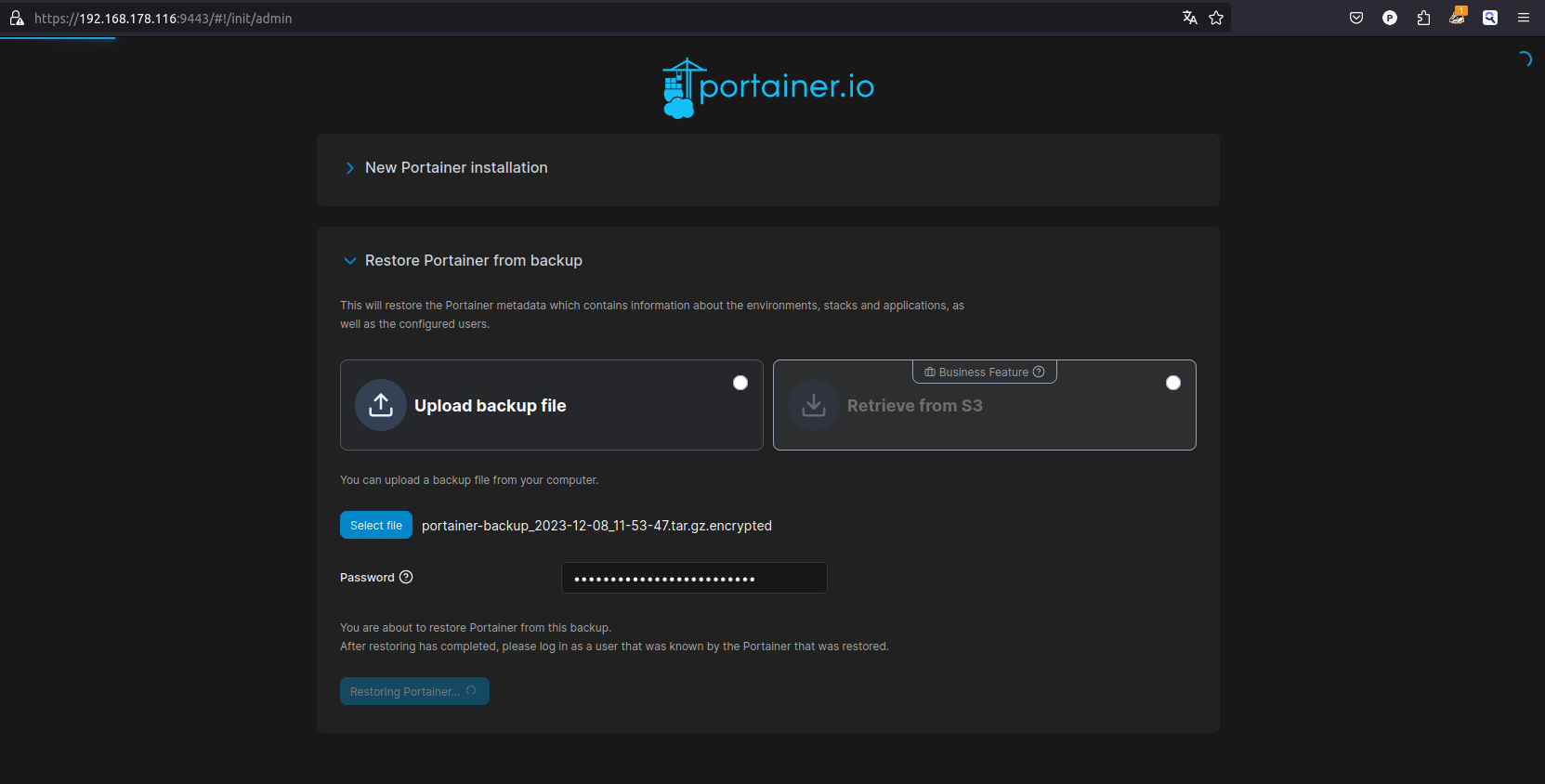This screenshot has width=1545, height=784.
Task: Click the magnifier search extension icon
Action: 1490,18
